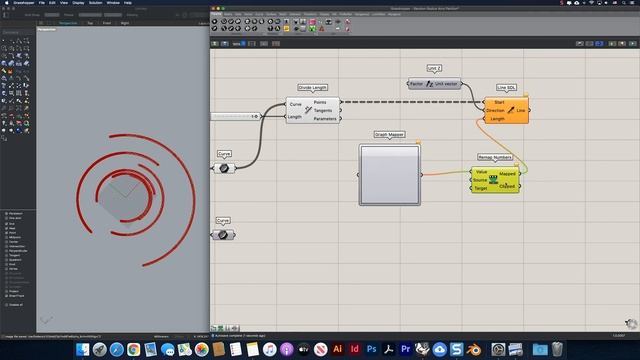This screenshot has width=640, height=360.
Task: Select the Unit Z vector component icon
Action: point(429,84)
